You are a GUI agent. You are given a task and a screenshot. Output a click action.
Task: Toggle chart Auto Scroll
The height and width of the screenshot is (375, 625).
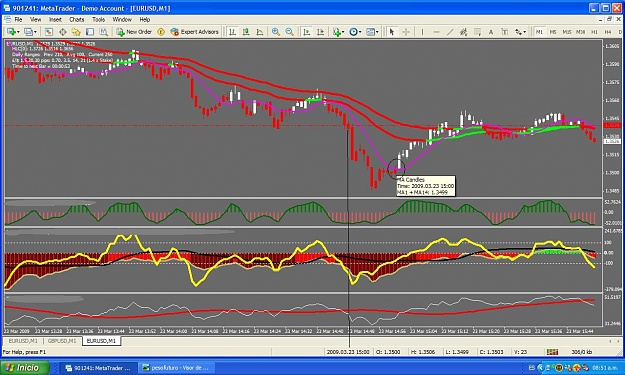click(306, 32)
